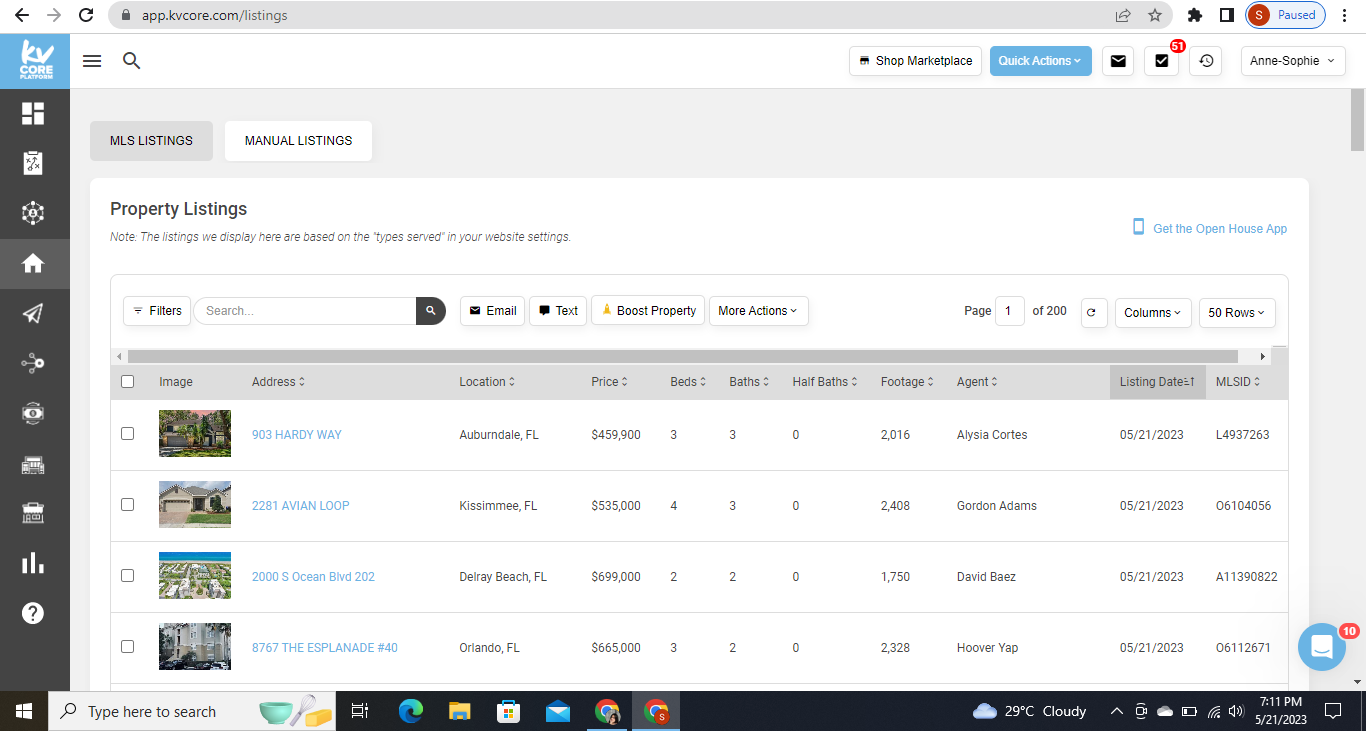The width and height of the screenshot is (1366, 731).
Task: Open the 2000 S Ocean Blvd 202 thumbnail
Action: (195, 576)
